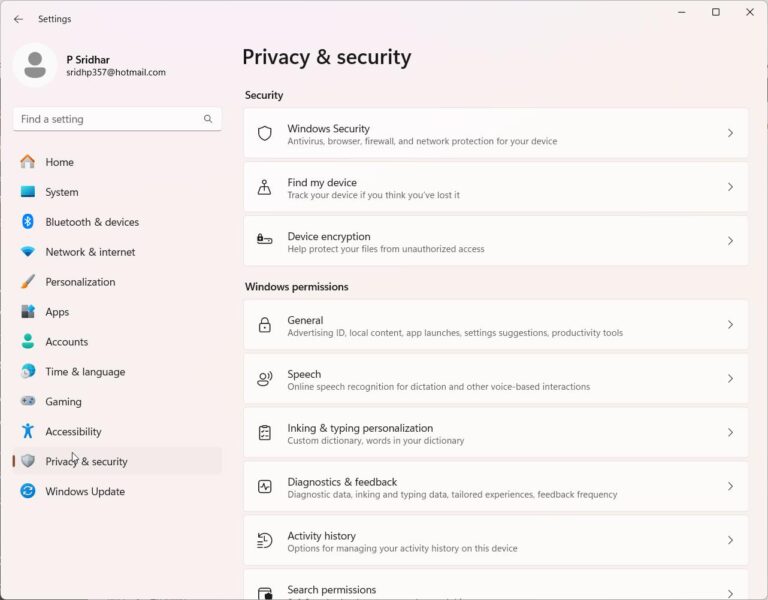
Task: Click the General padlock icon
Action: pyautogui.click(x=264, y=325)
